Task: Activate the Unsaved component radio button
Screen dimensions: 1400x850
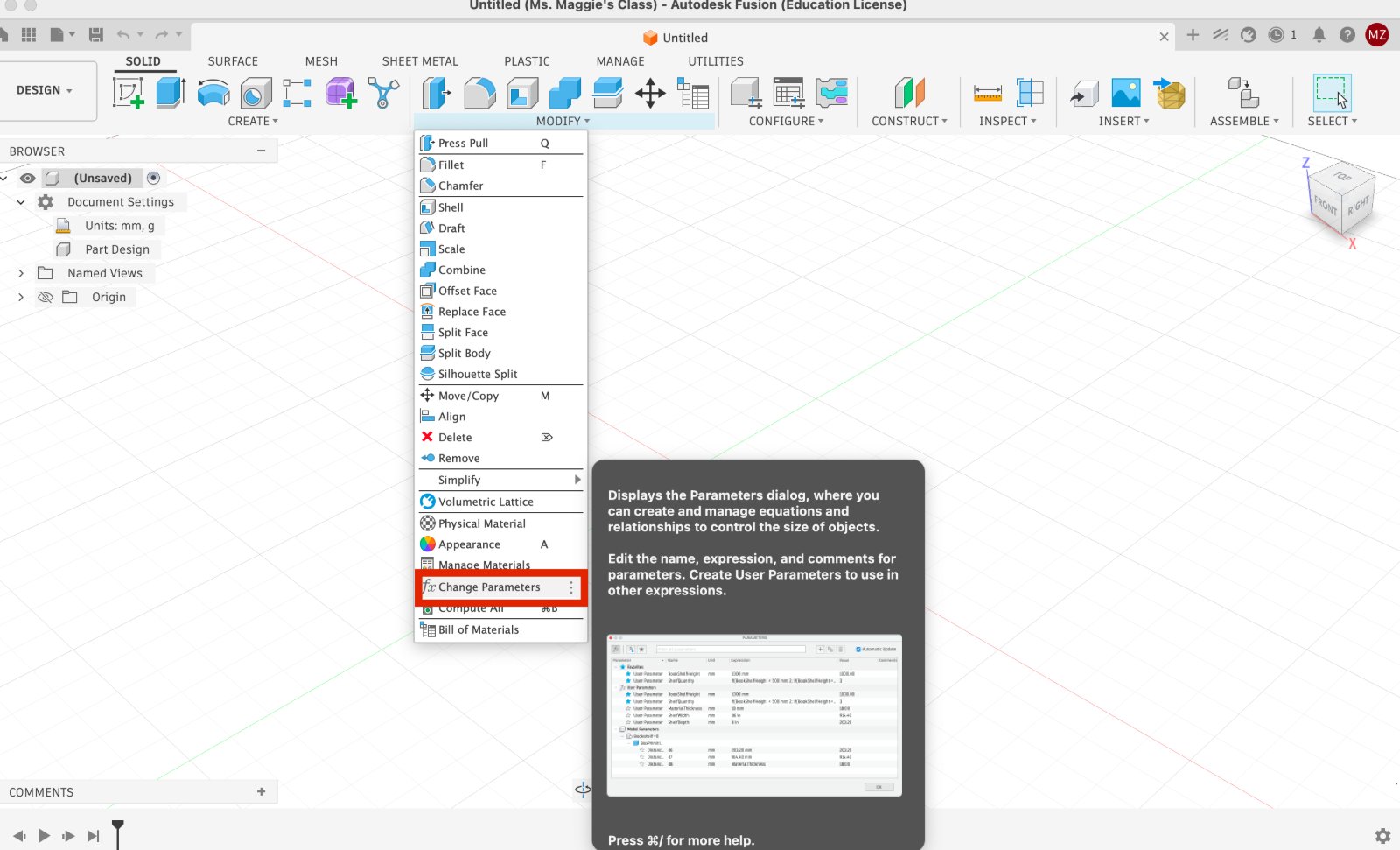Action: tap(154, 178)
